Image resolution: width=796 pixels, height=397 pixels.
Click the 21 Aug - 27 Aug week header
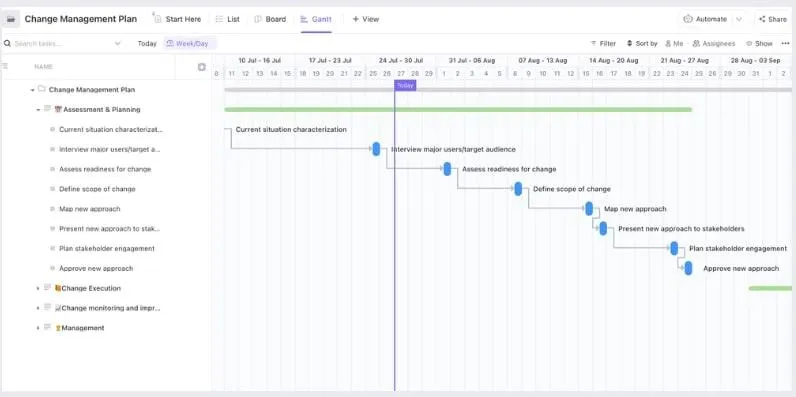[x=684, y=60]
